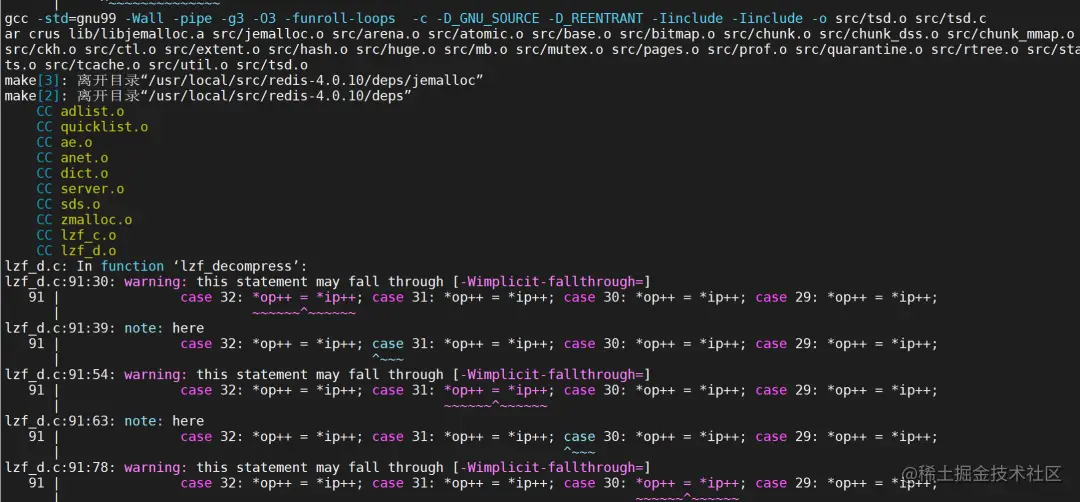This screenshot has width=1080, height=502.
Task: Select 'src/tcache.o' object file
Action: 92,65
